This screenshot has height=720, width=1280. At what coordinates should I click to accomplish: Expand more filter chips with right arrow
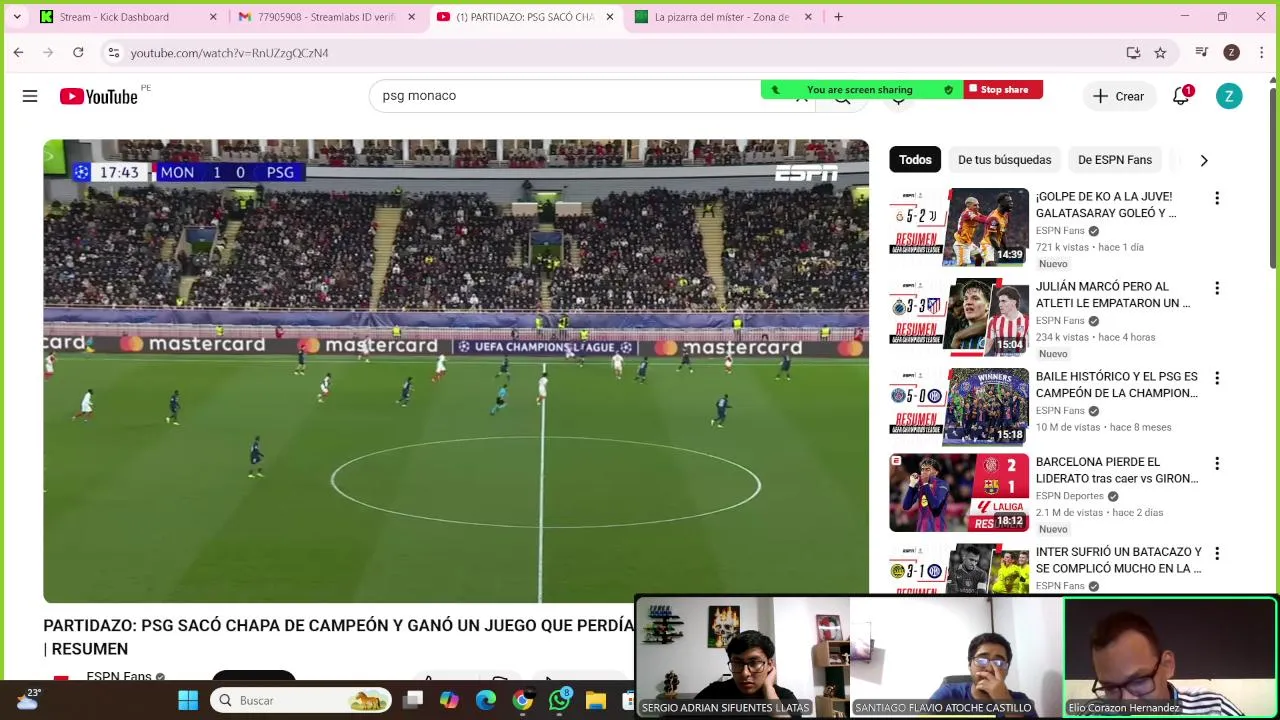1204,160
